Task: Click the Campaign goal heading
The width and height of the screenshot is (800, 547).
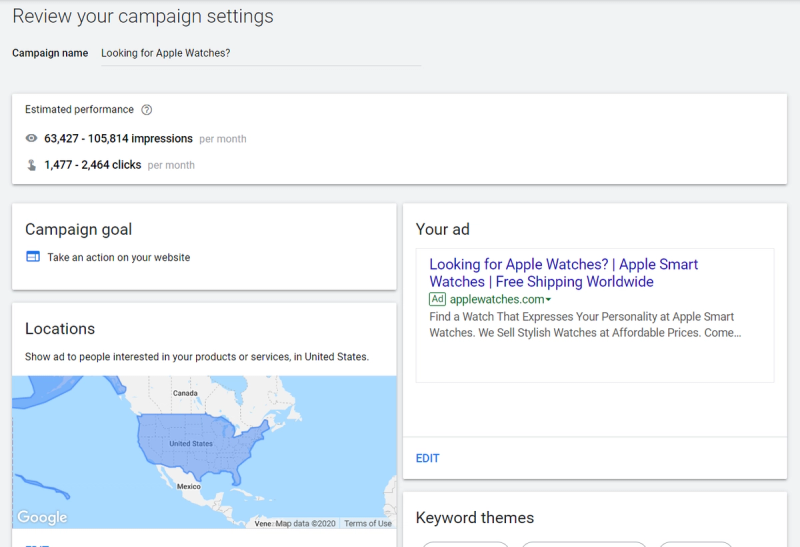Action: (79, 230)
